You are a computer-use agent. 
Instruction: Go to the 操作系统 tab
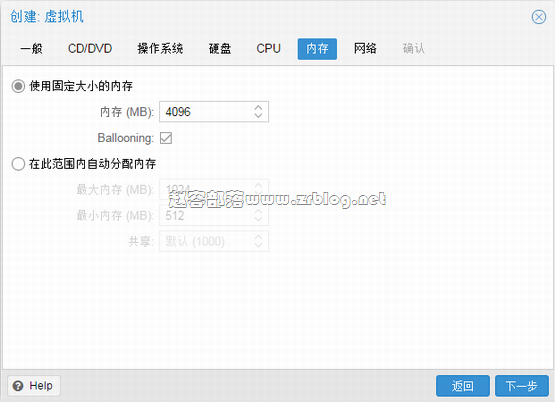click(160, 48)
